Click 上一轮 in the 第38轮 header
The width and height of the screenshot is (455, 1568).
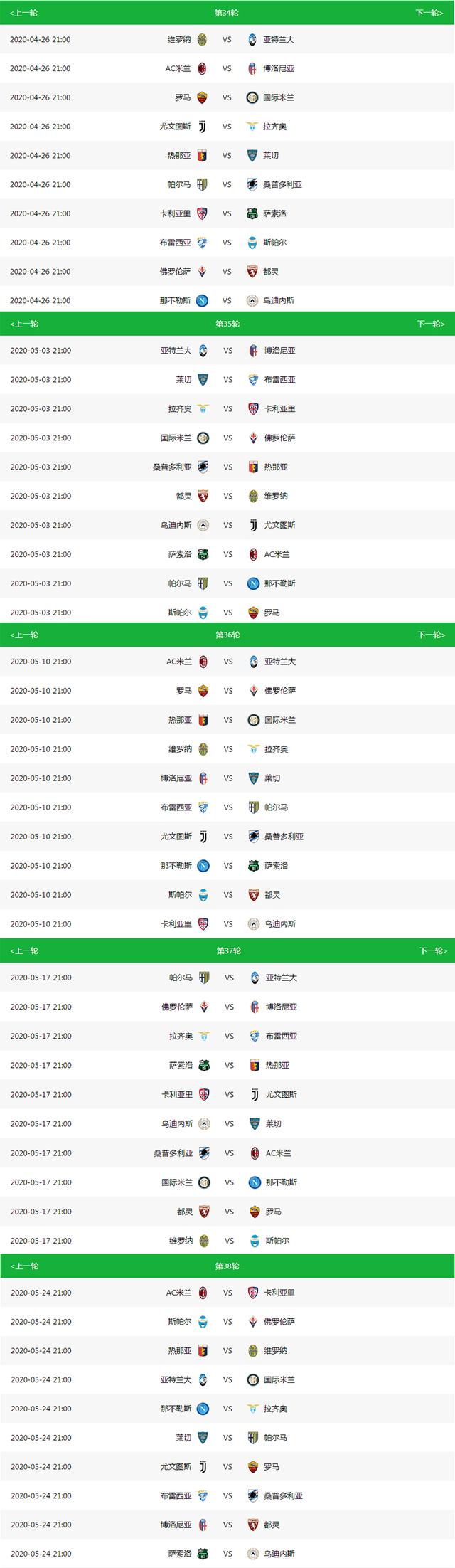[24, 1266]
